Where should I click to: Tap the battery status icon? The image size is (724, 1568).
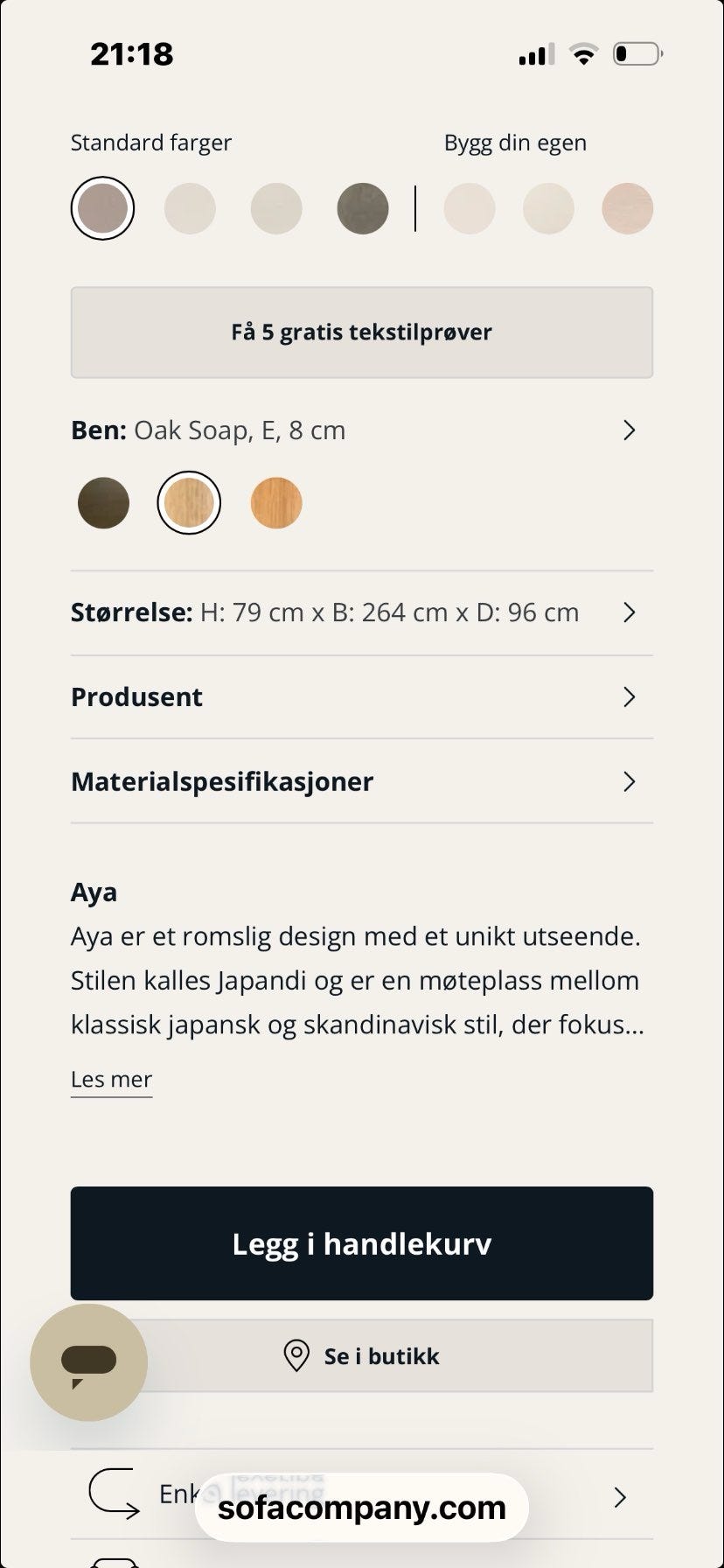click(x=637, y=54)
